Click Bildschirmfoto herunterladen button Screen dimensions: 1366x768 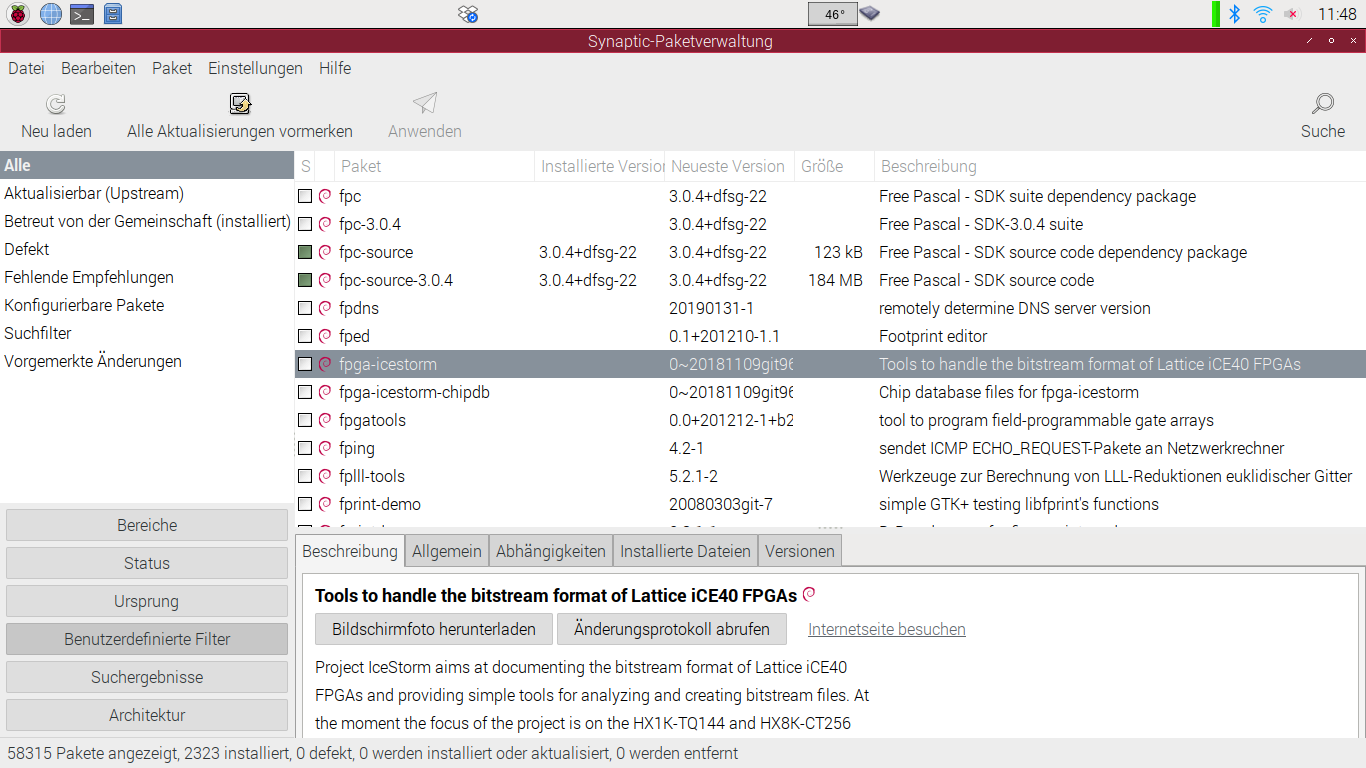(434, 629)
